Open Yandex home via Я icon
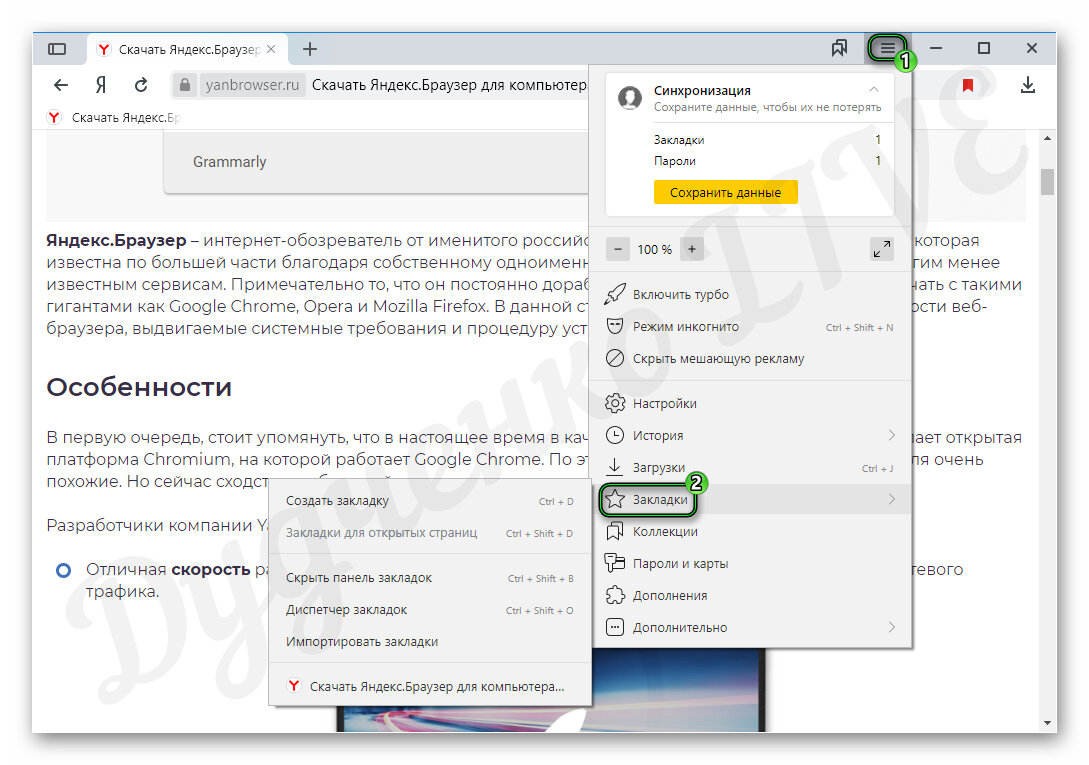The image size is (1089, 765). (101, 85)
